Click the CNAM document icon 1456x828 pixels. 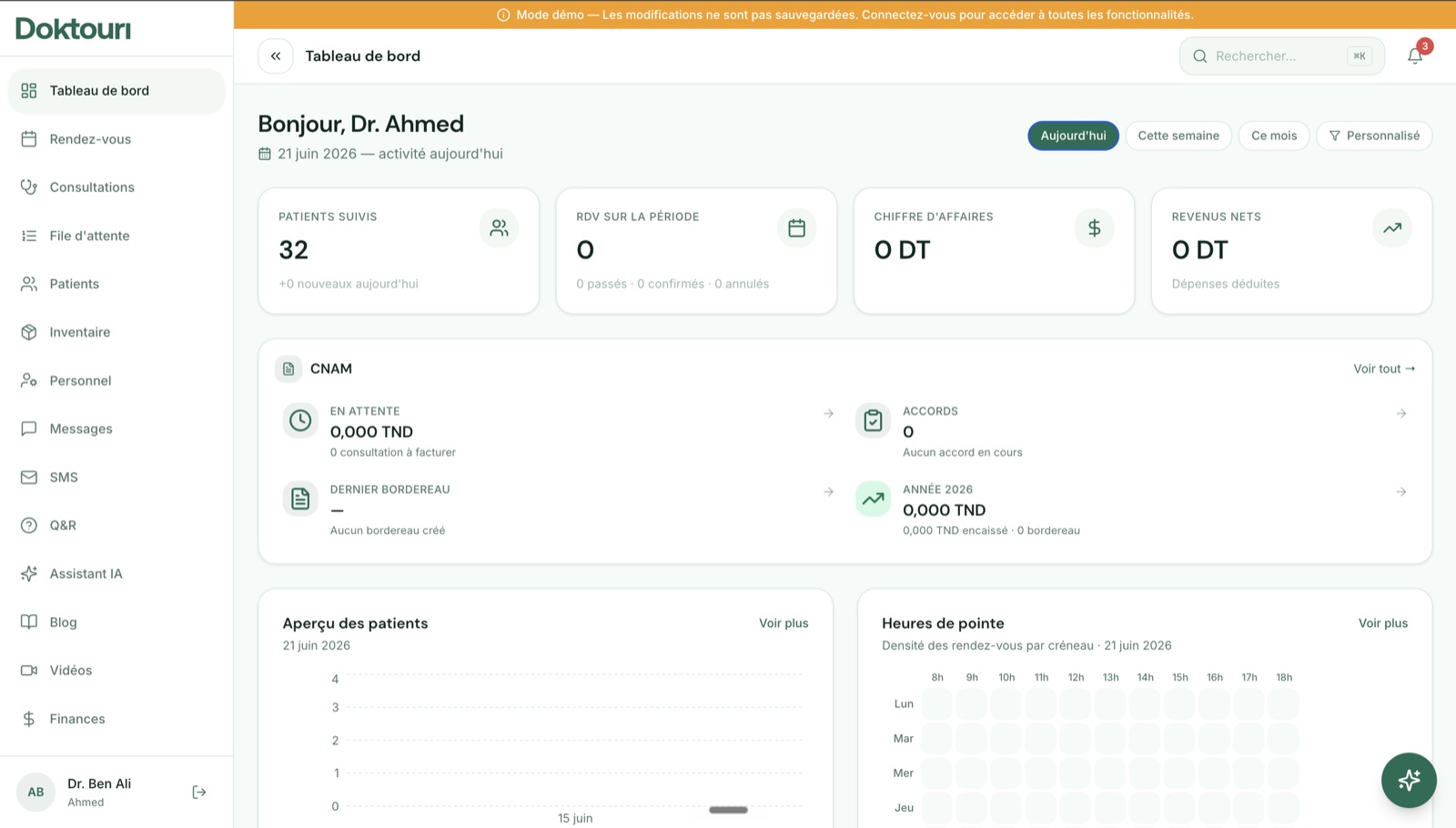tap(288, 369)
